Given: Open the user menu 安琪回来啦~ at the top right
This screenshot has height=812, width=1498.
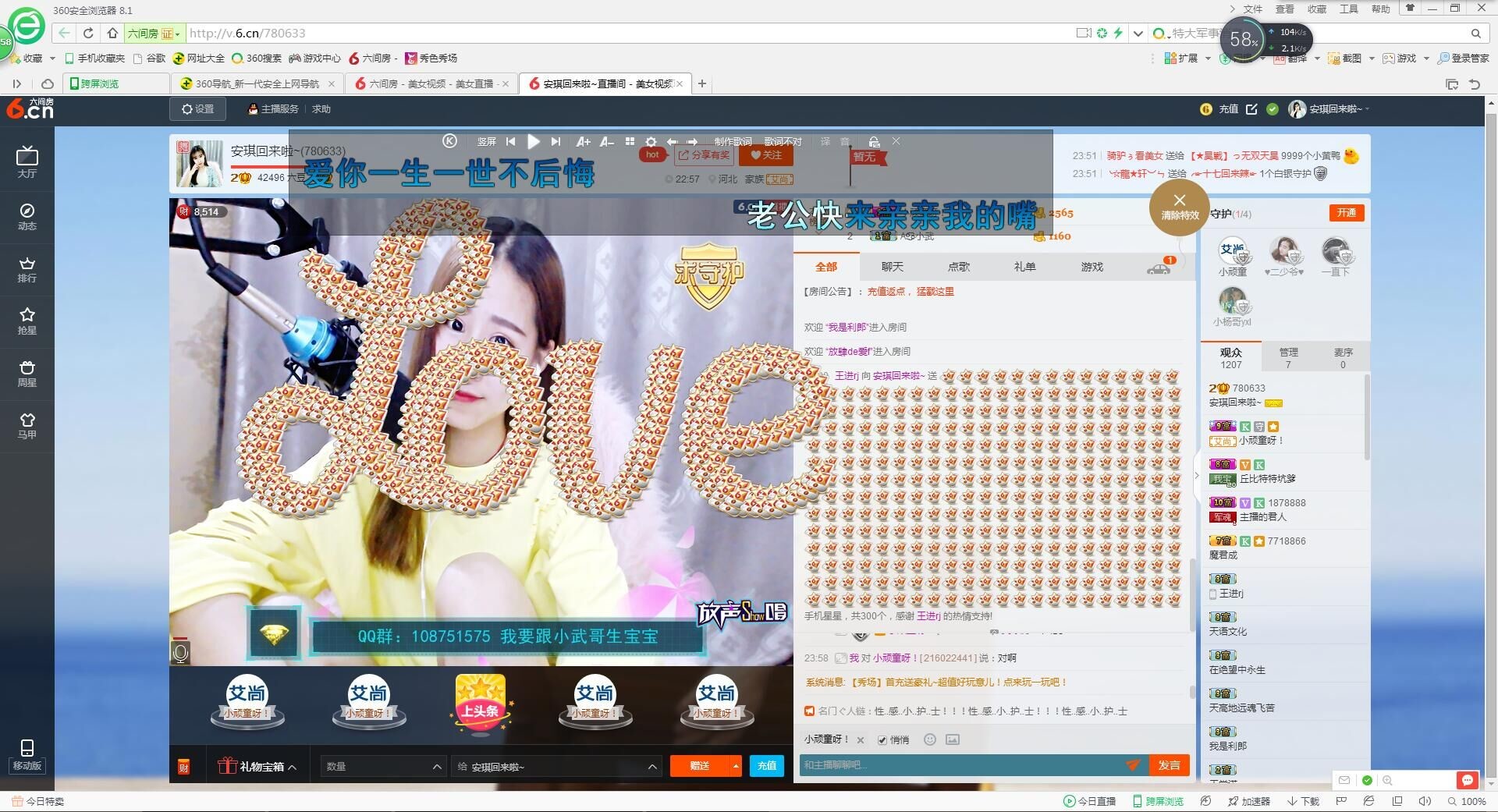Looking at the screenshot, I should [x=1329, y=109].
